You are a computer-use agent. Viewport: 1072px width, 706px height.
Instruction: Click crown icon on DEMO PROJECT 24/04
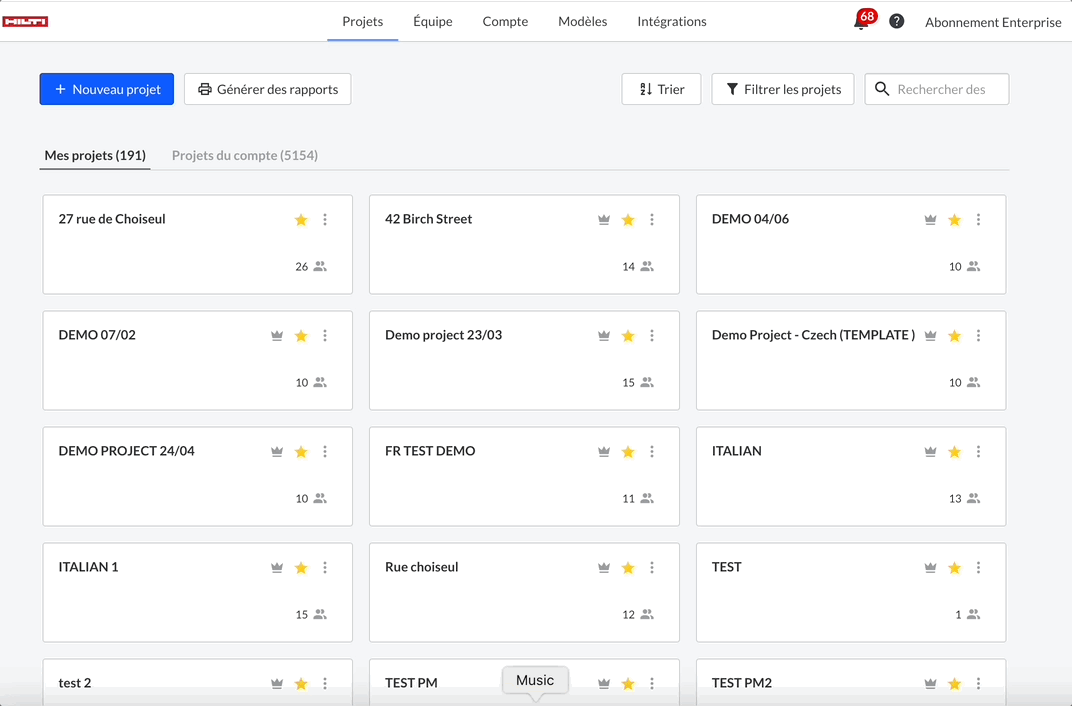pyautogui.click(x=277, y=452)
